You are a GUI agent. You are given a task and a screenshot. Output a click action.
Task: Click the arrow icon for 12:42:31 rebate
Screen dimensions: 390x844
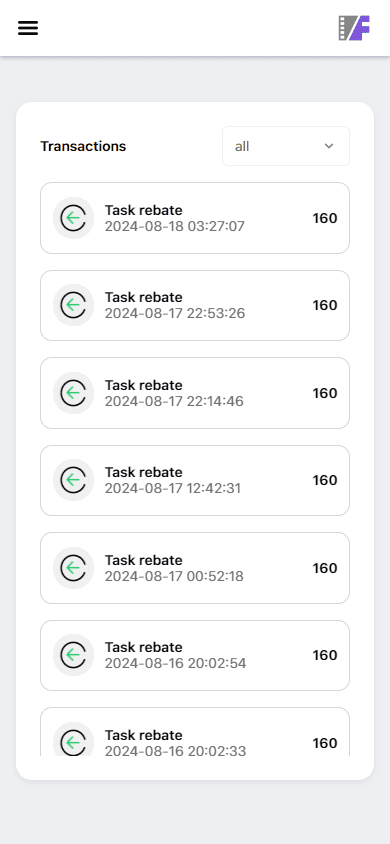(x=74, y=480)
